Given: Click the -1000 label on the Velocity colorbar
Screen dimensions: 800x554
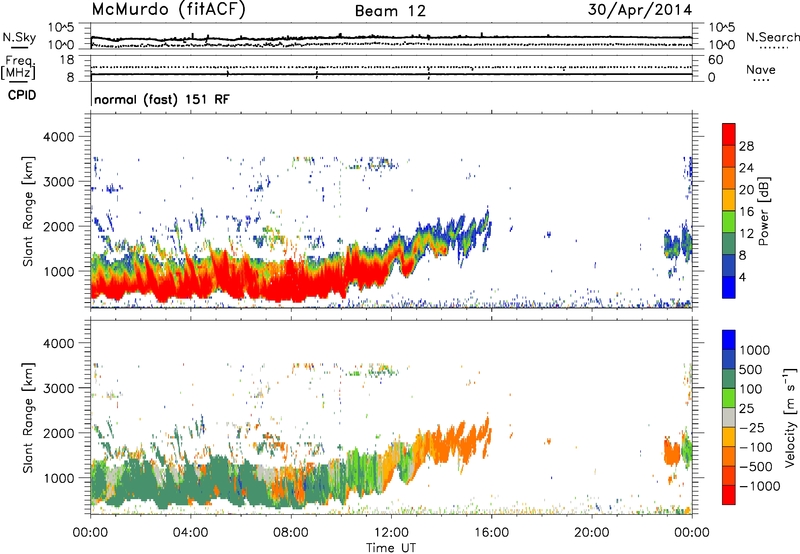Looking at the screenshot, I should tap(760, 486).
